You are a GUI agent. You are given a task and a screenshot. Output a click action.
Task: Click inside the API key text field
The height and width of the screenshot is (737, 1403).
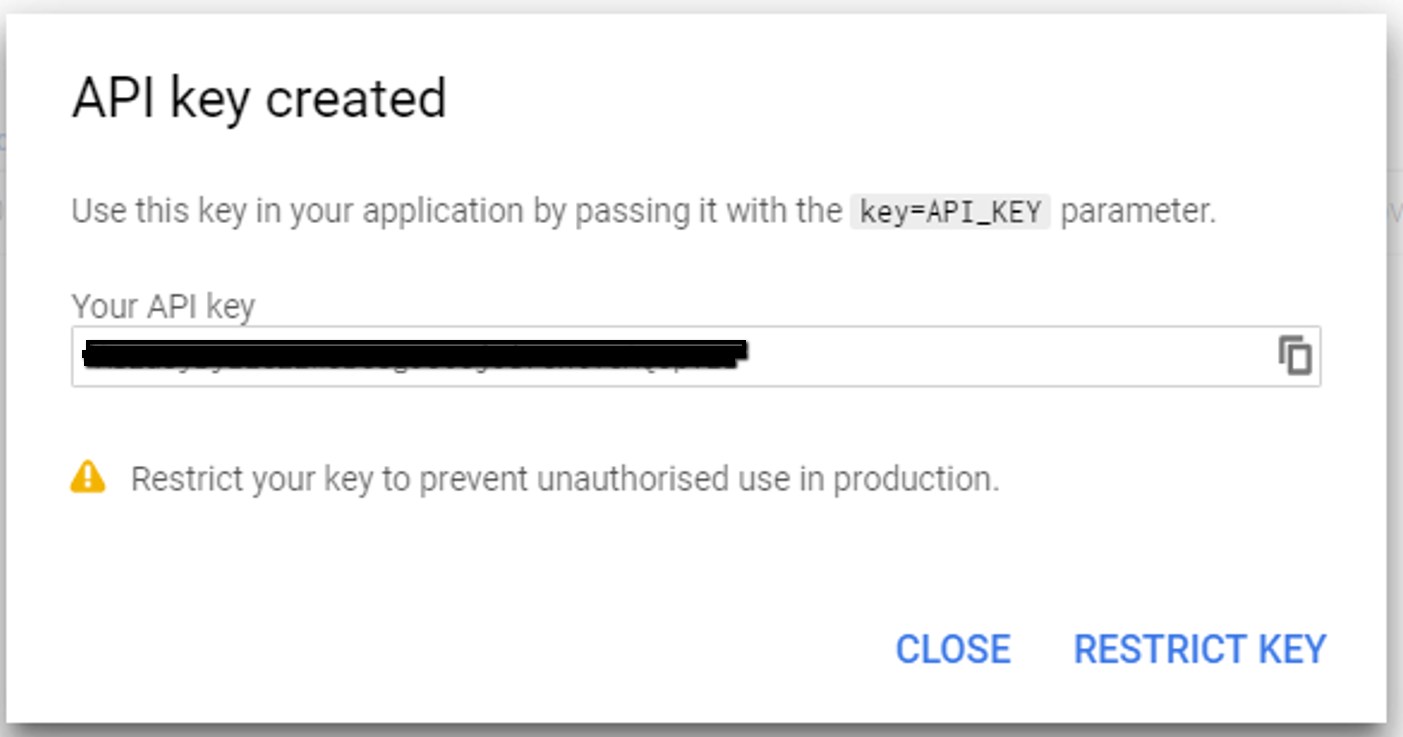pyautogui.click(x=600, y=356)
